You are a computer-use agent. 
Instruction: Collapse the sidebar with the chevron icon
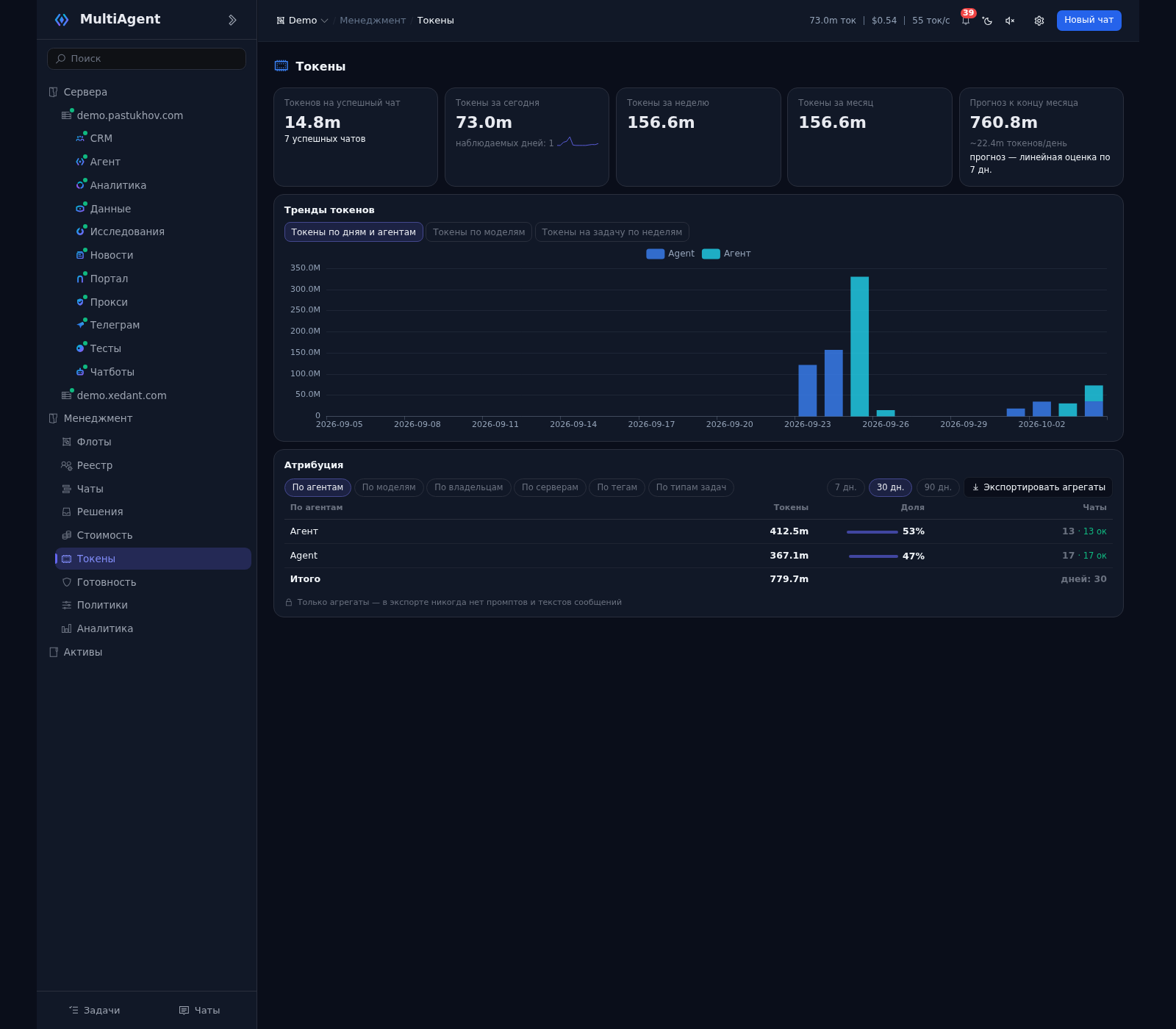(232, 20)
